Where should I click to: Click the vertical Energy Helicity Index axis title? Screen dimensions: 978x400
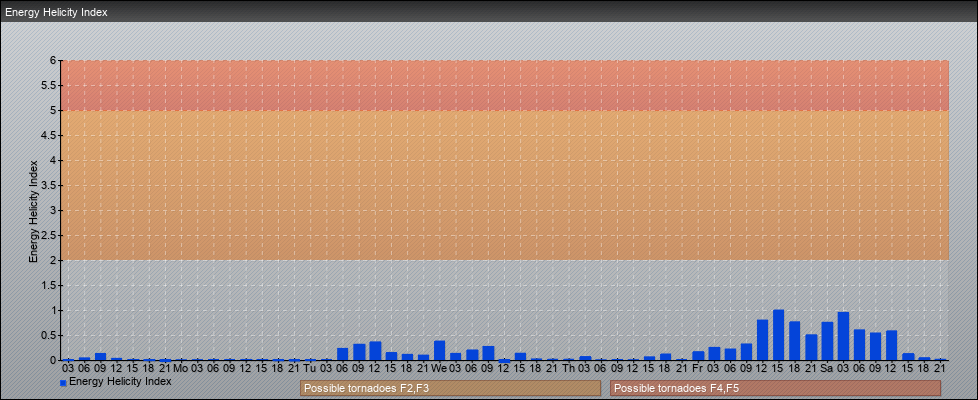34,211
